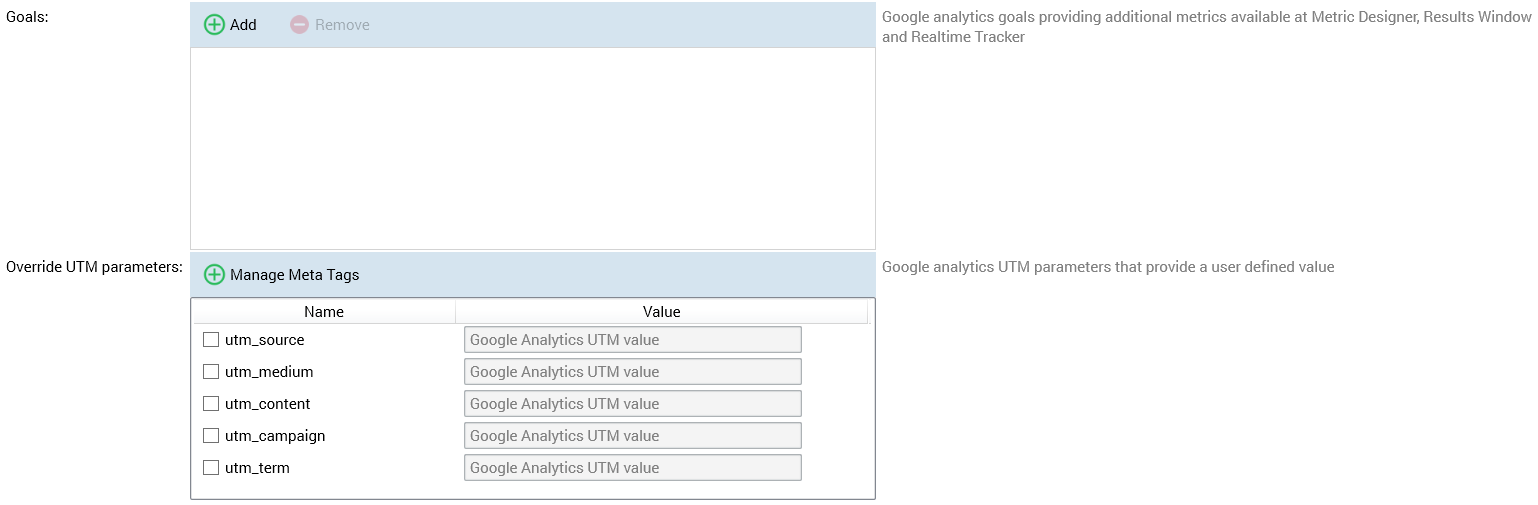
Task: Select the utm_content value field
Action: (x=632, y=404)
